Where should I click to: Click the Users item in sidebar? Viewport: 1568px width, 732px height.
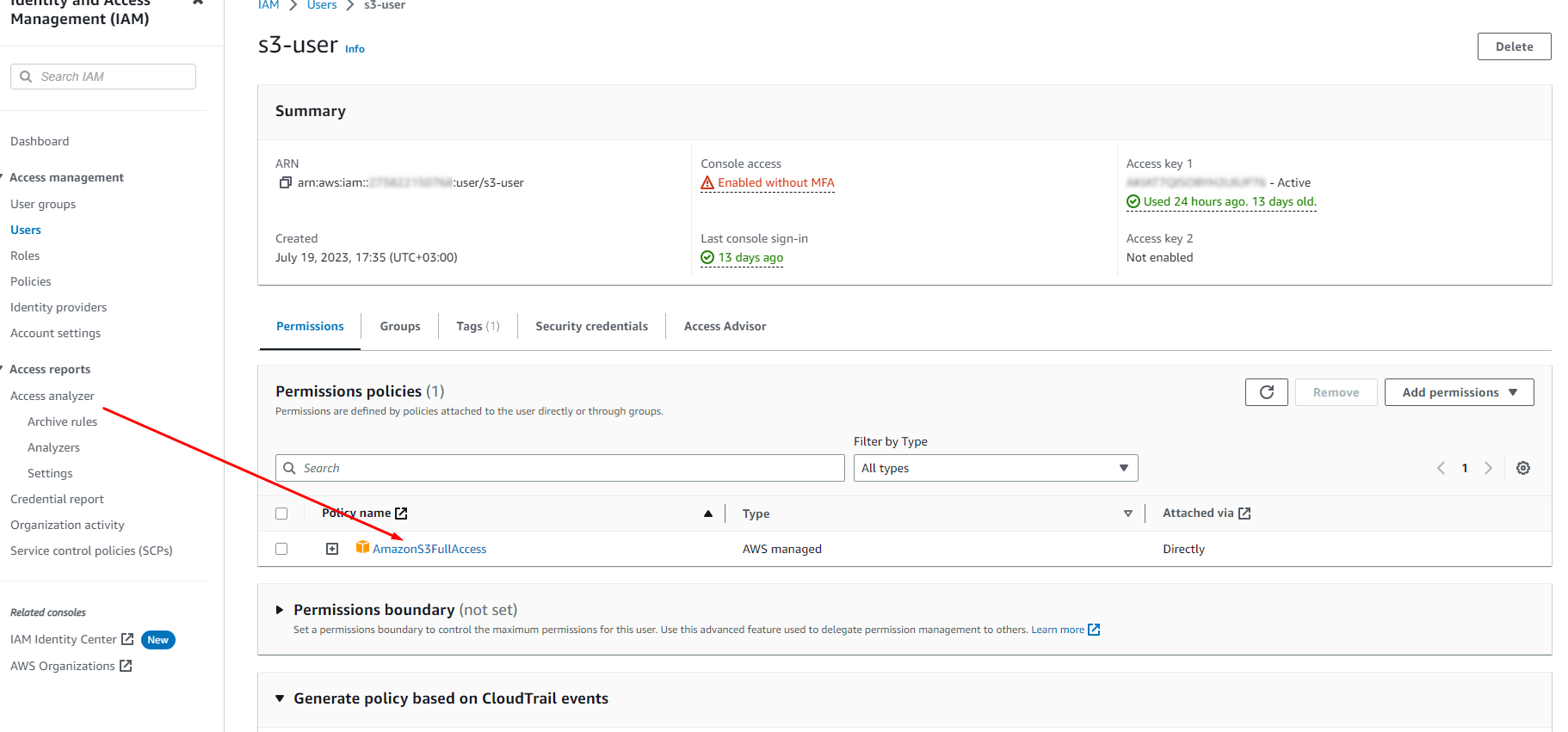26,230
